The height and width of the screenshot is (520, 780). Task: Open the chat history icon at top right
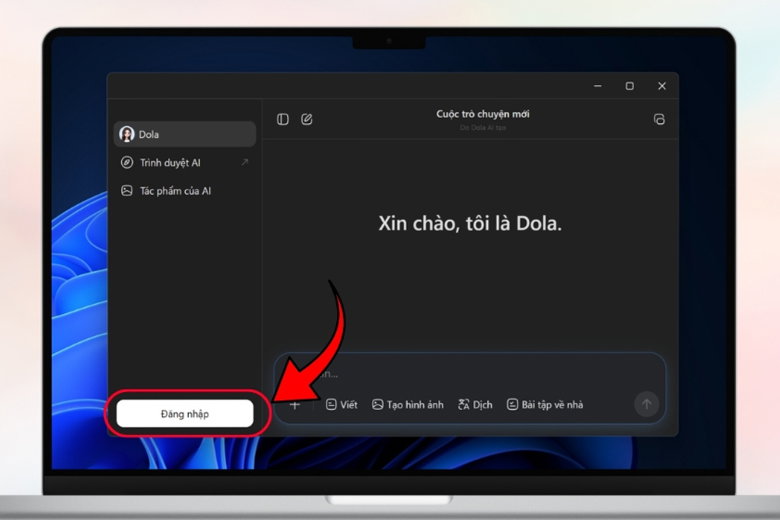pyautogui.click(x=659, y=119)
